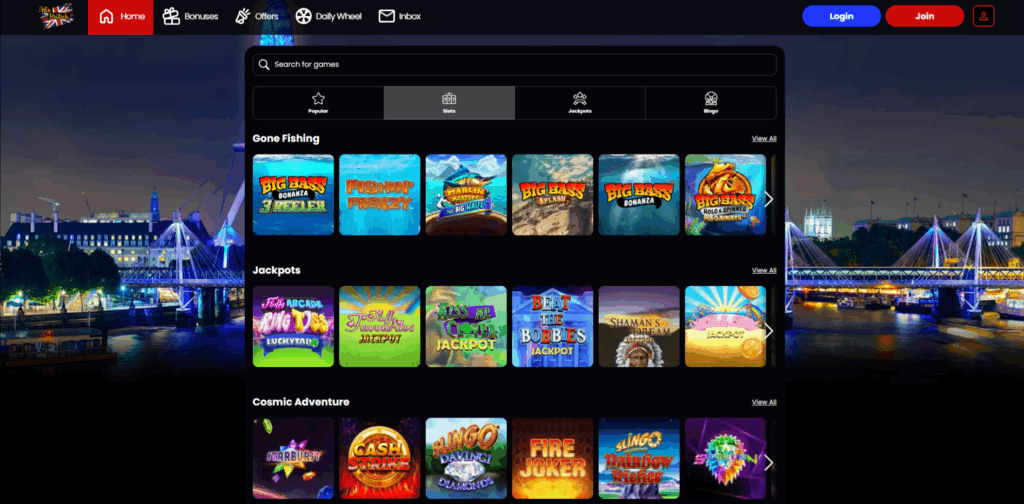View All Cosmic Adventure games
This screenshot has width=1024, height=504.
[x=764, y=402]
